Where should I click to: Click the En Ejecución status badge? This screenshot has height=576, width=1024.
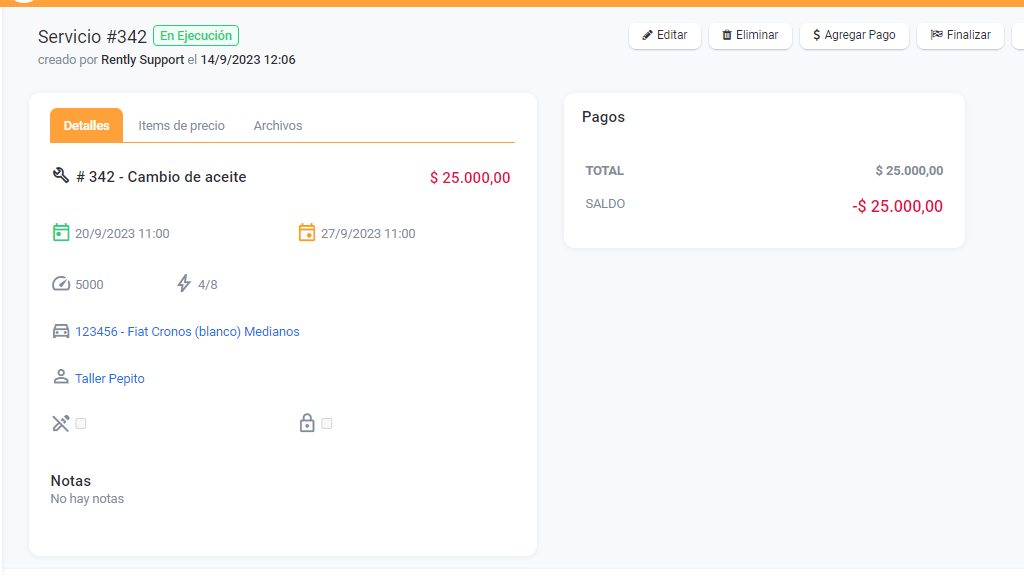coord(196,36)
